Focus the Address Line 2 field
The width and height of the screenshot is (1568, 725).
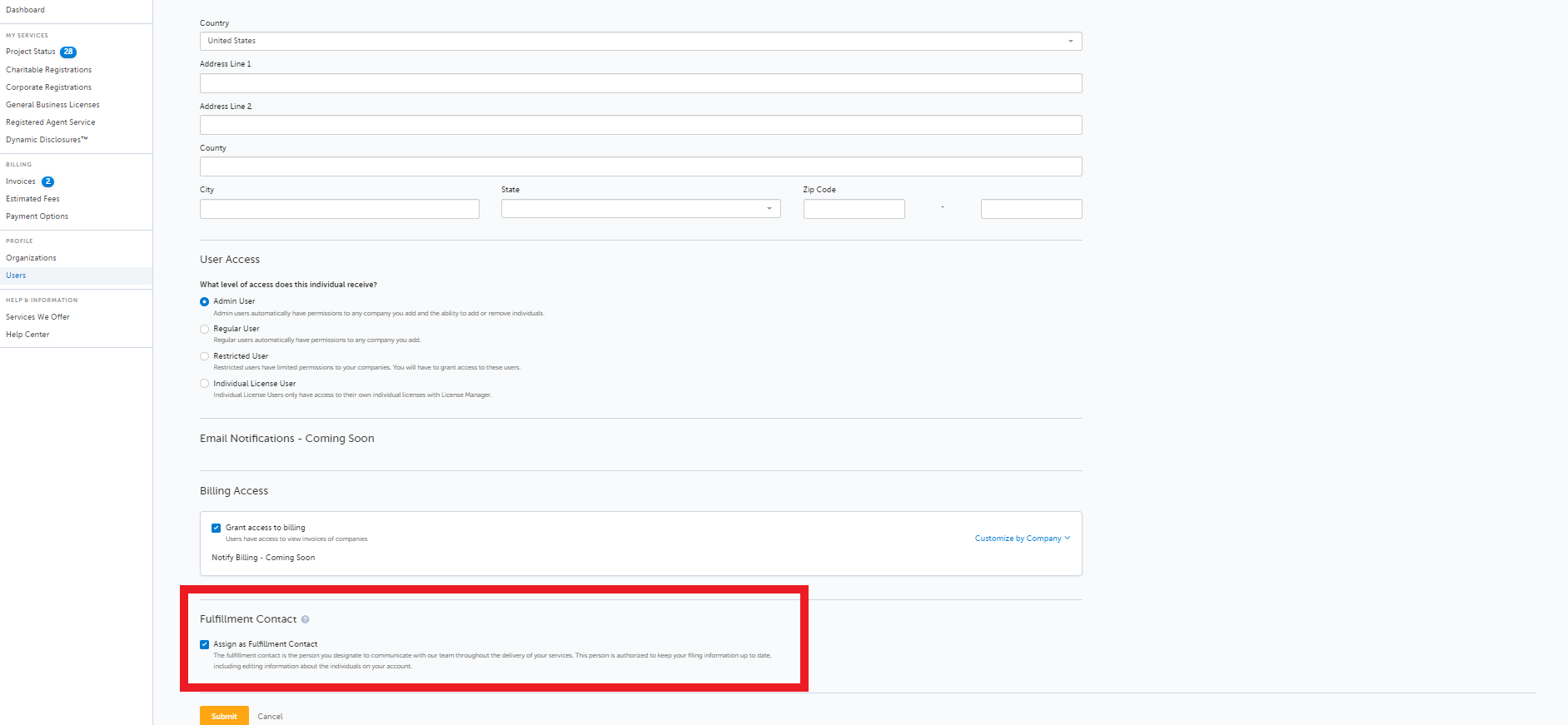point(641,125)
